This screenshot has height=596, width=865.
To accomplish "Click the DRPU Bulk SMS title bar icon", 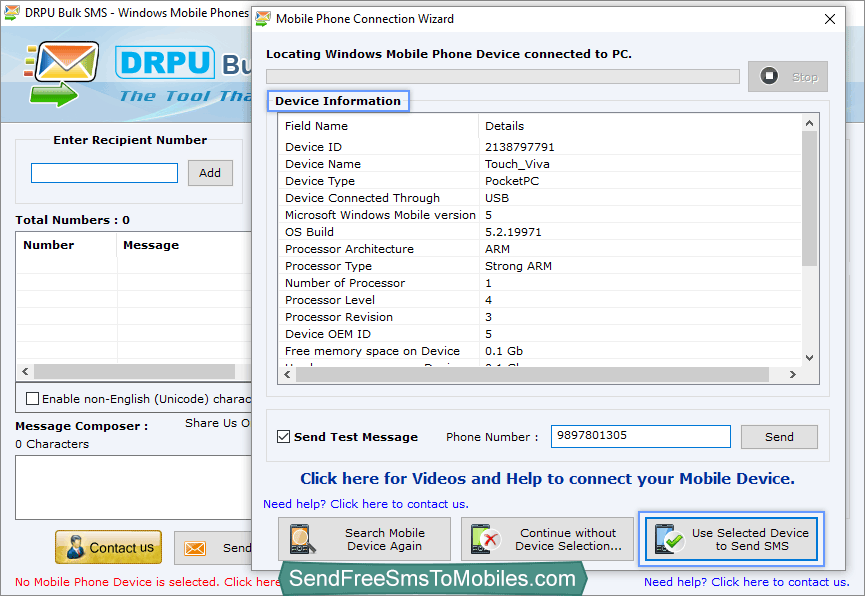I will [12, 13].
